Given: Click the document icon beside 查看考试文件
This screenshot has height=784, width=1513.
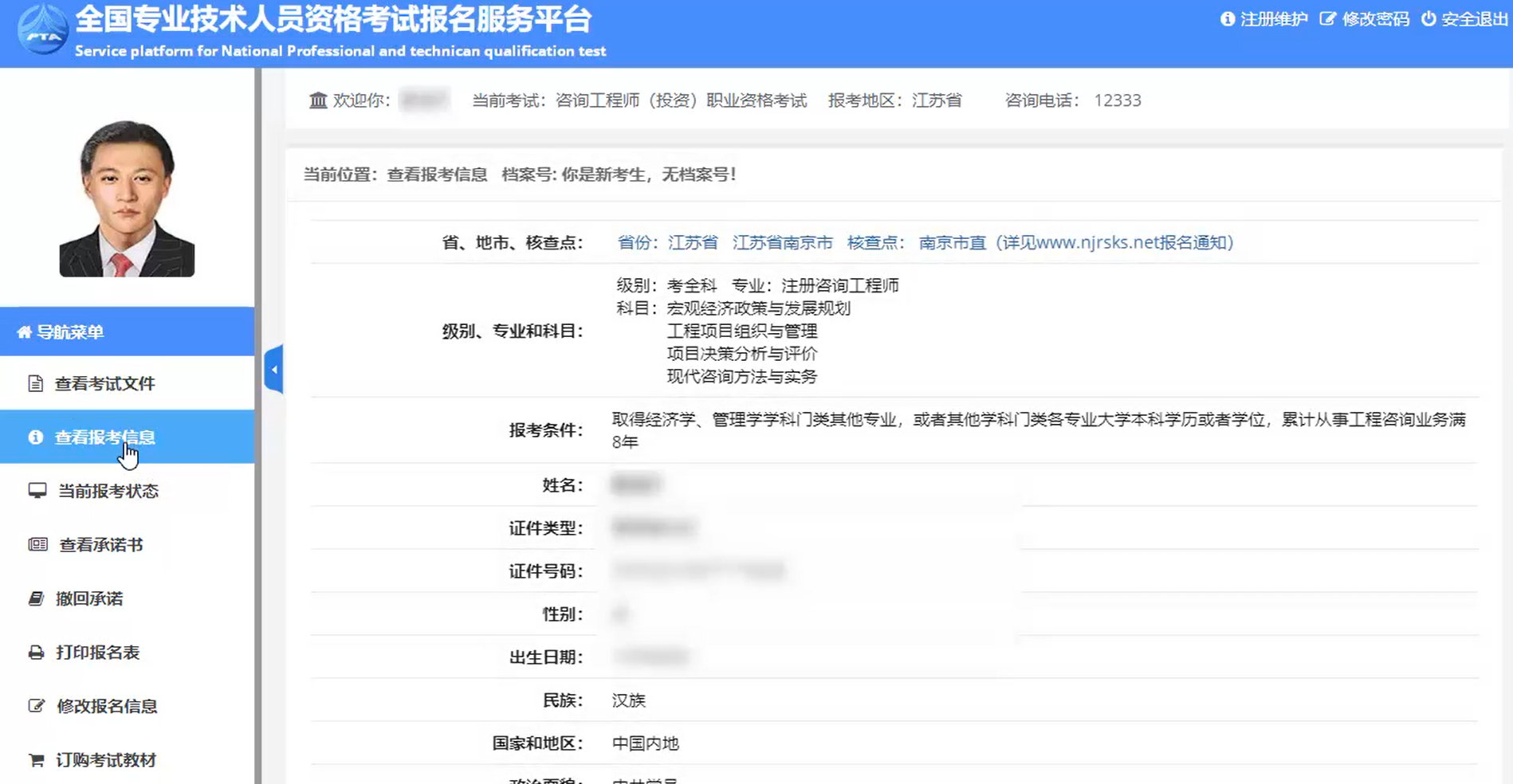Looking at the screenshot, I should point(35,383).
